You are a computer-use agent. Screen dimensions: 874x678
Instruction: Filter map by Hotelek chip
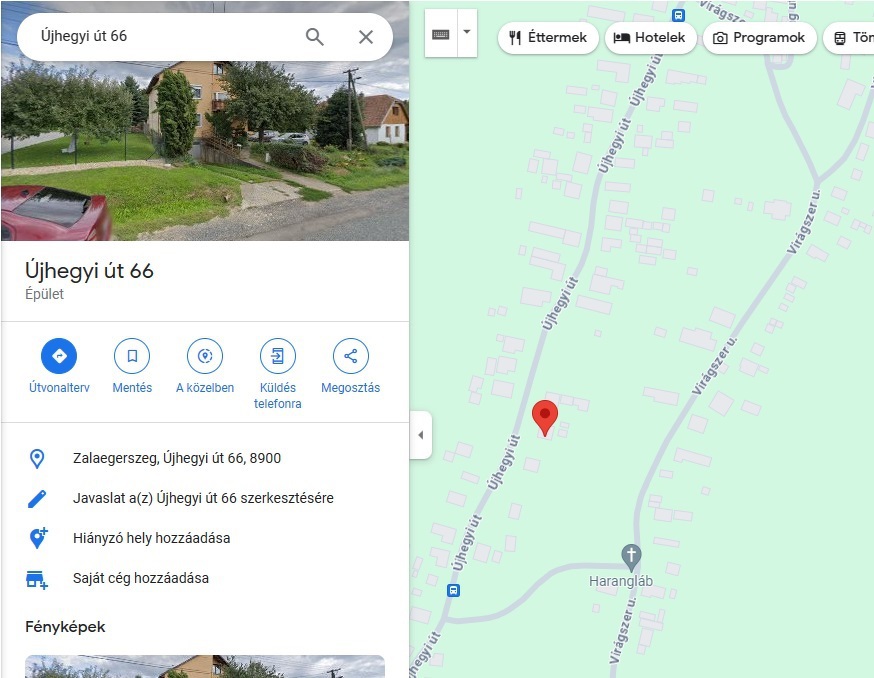650,37
